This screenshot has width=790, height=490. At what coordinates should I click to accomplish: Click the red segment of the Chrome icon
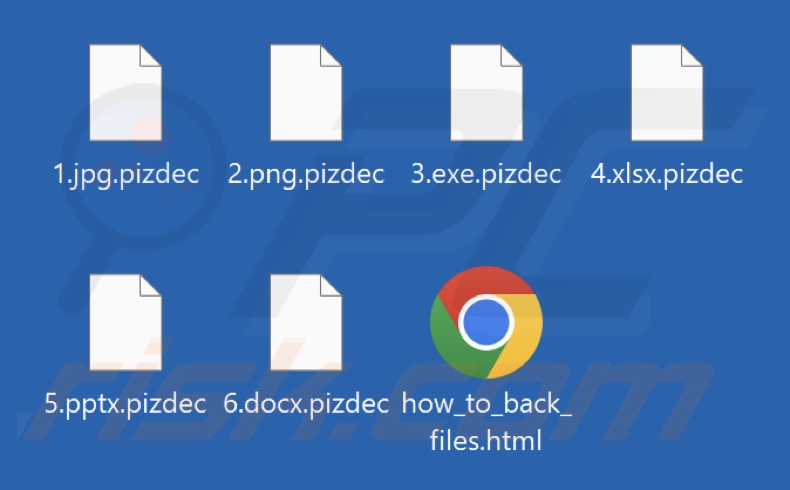coord(486,282)
